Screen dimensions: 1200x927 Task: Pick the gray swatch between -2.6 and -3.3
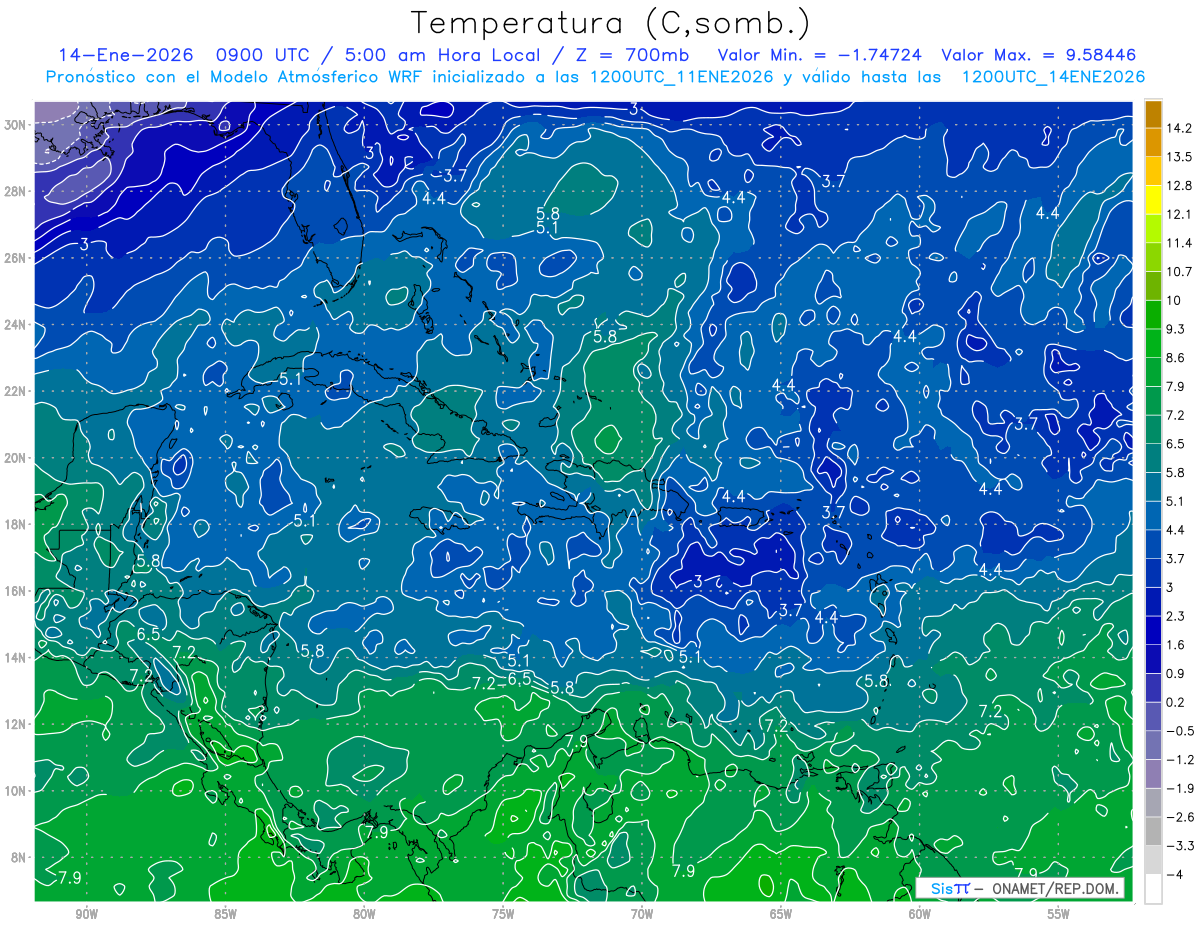tap(1153, 831)
